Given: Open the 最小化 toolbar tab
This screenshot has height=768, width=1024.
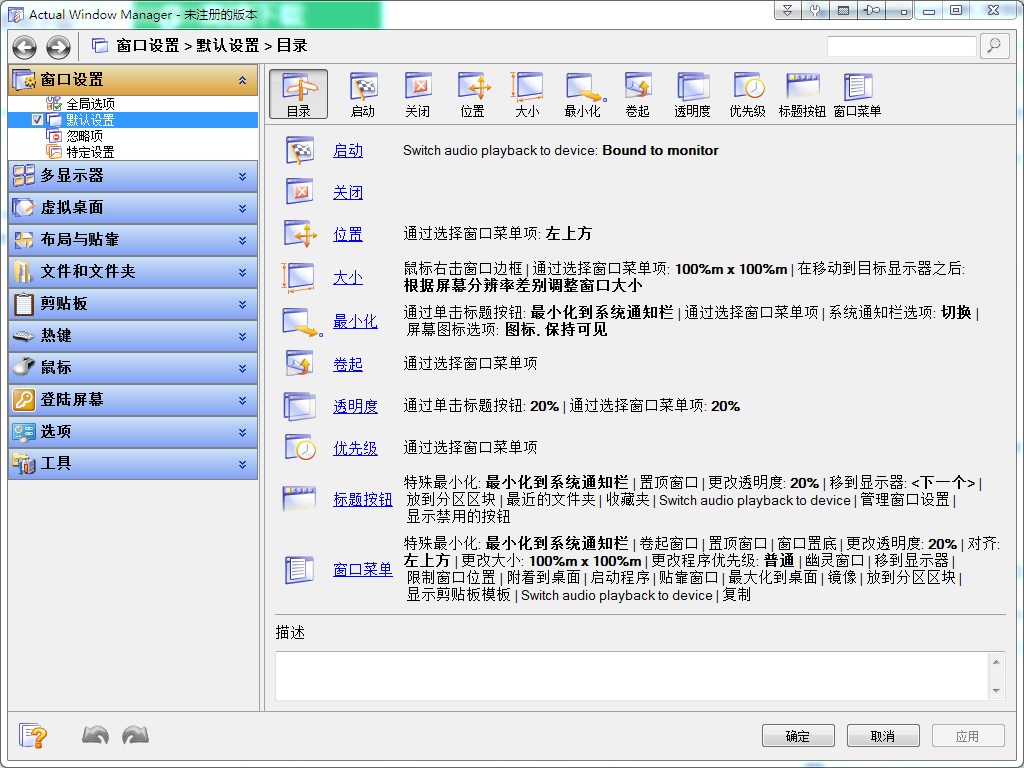Looking at the screenshot, I should [x=583, y=94].
